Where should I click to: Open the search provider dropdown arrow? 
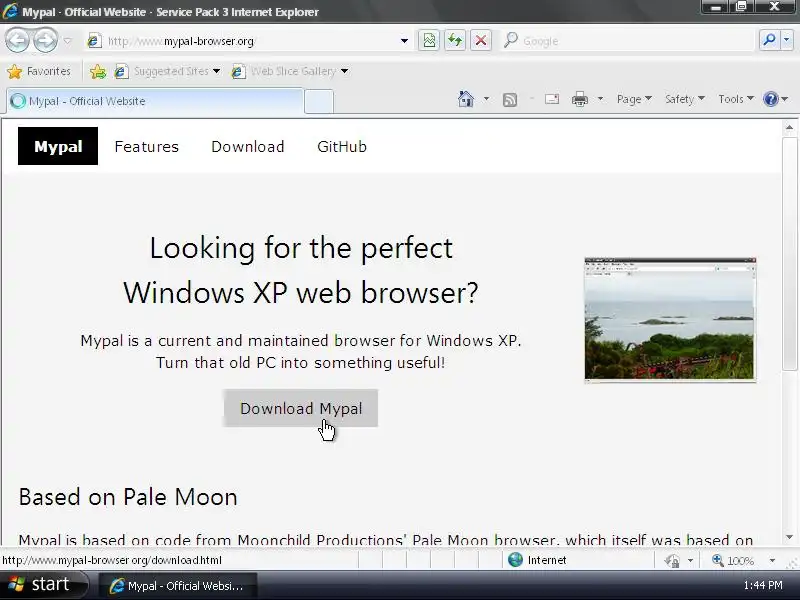(787, 40)
